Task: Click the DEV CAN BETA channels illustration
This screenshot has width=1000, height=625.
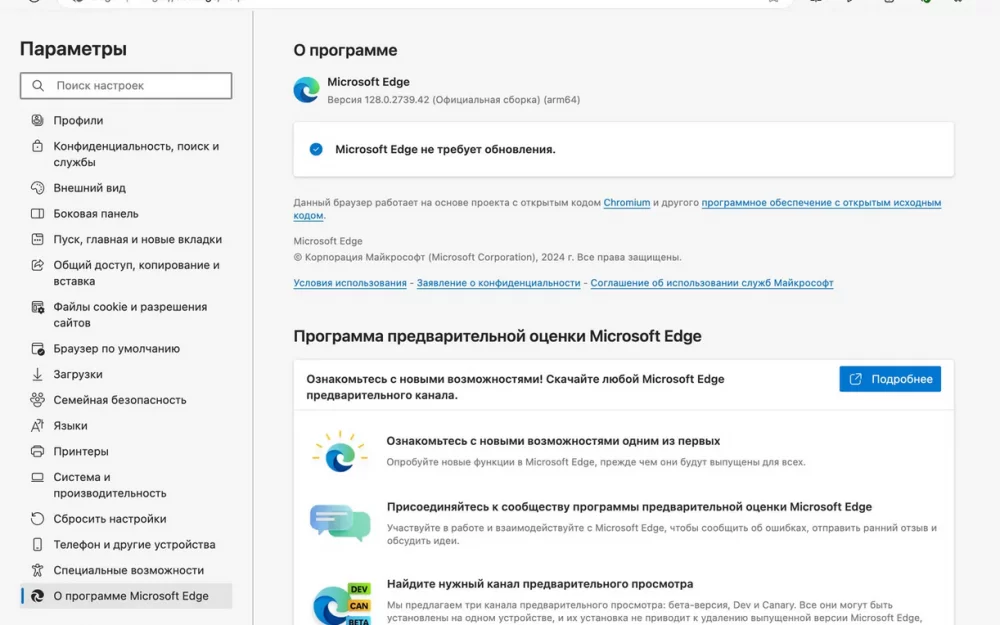Action: pos(341,603)
